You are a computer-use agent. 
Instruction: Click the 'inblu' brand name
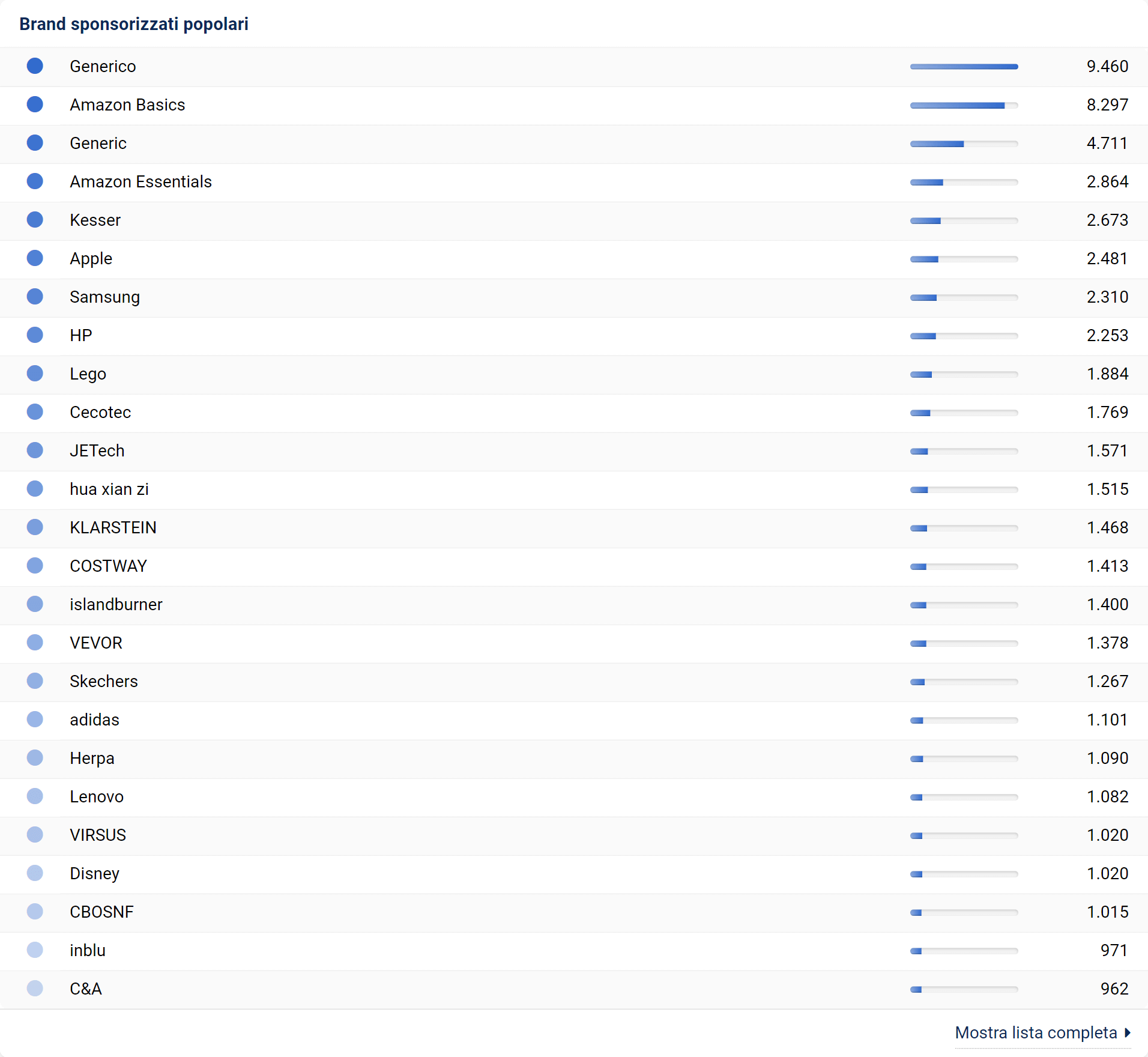pyautogui.click(x=88, y=950)
